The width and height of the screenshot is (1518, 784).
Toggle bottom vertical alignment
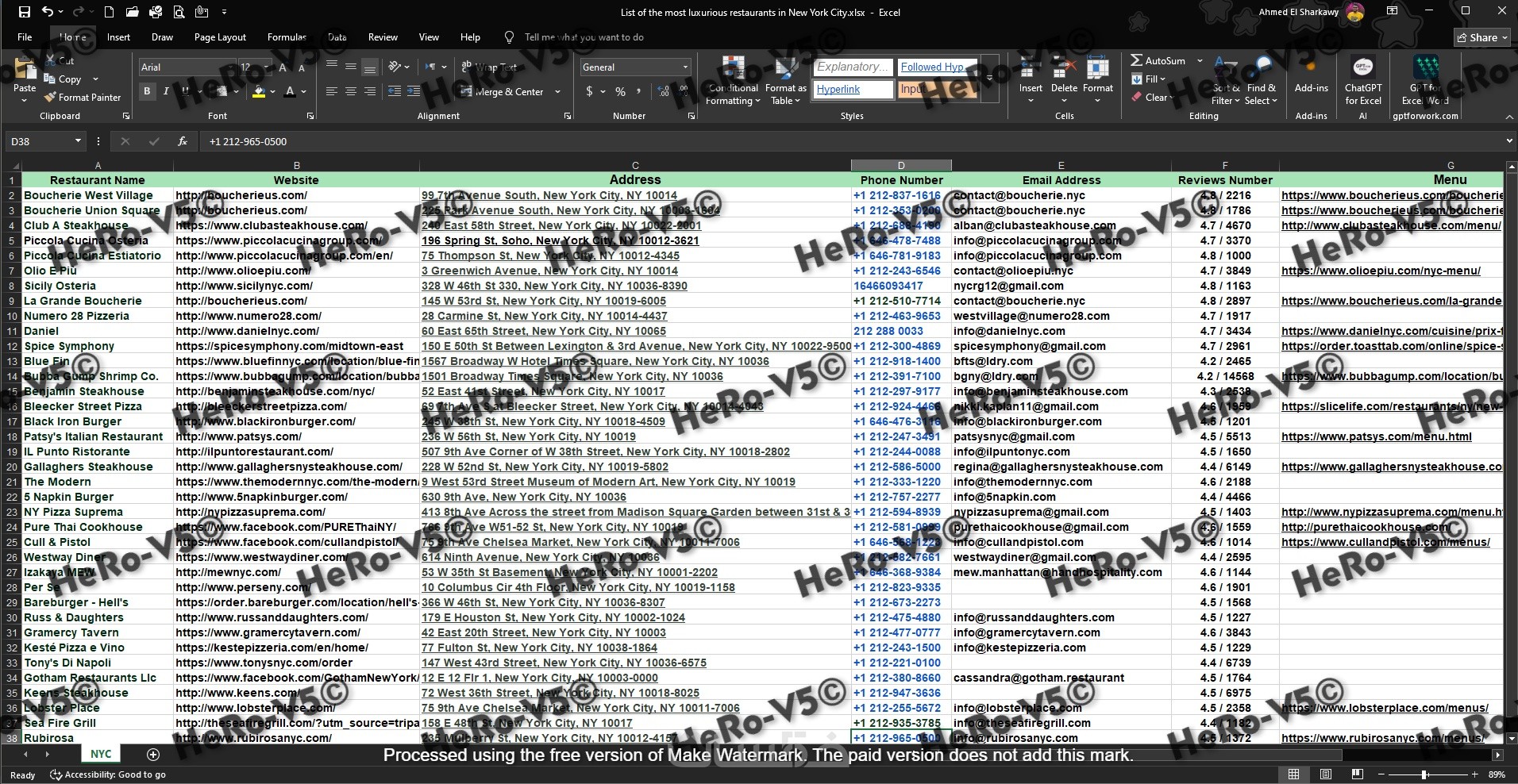point(369,67)
